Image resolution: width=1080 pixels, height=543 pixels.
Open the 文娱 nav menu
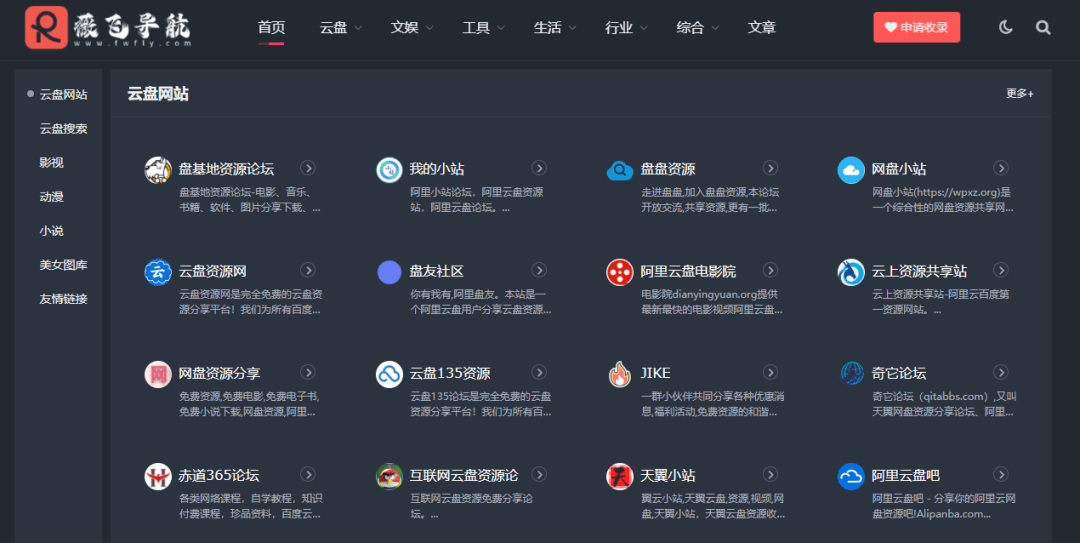tap(405, 28)
